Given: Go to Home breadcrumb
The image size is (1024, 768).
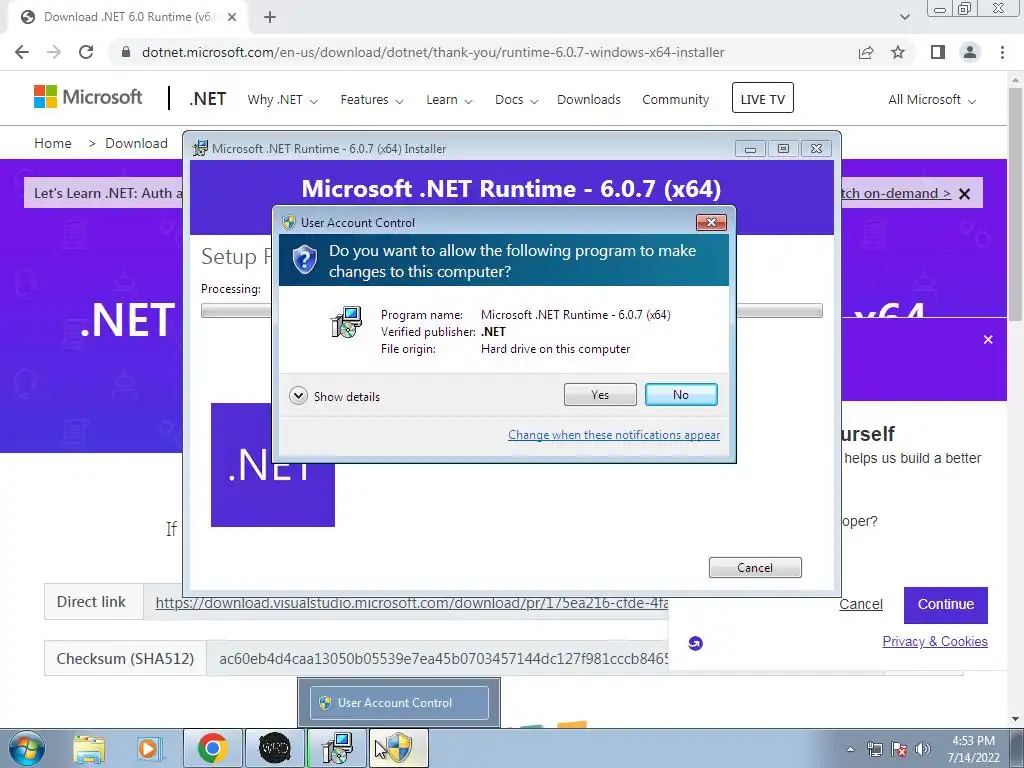Looking at the screenshot, I should [x=53, y=143].
